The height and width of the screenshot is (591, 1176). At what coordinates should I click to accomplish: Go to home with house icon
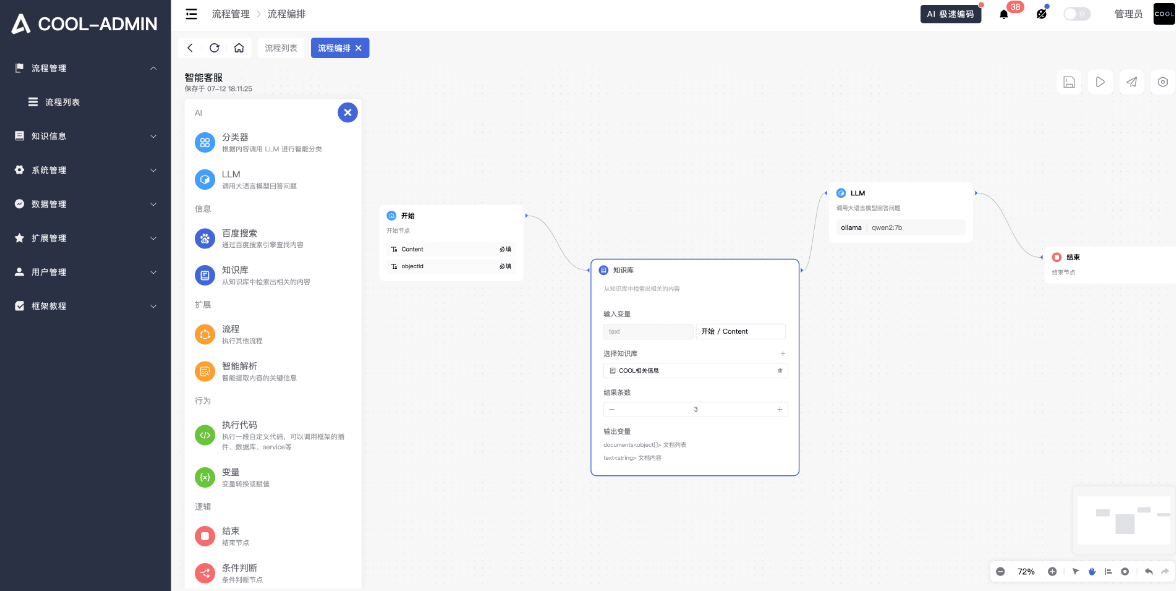coord(238,48)
